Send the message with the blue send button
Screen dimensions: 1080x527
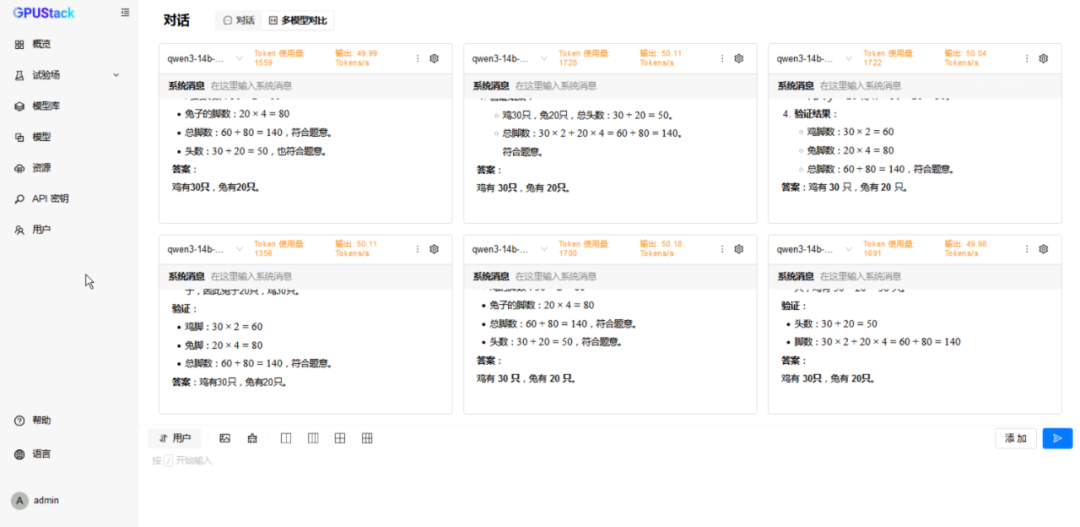pyautogui.click(x=1057, y=438)
